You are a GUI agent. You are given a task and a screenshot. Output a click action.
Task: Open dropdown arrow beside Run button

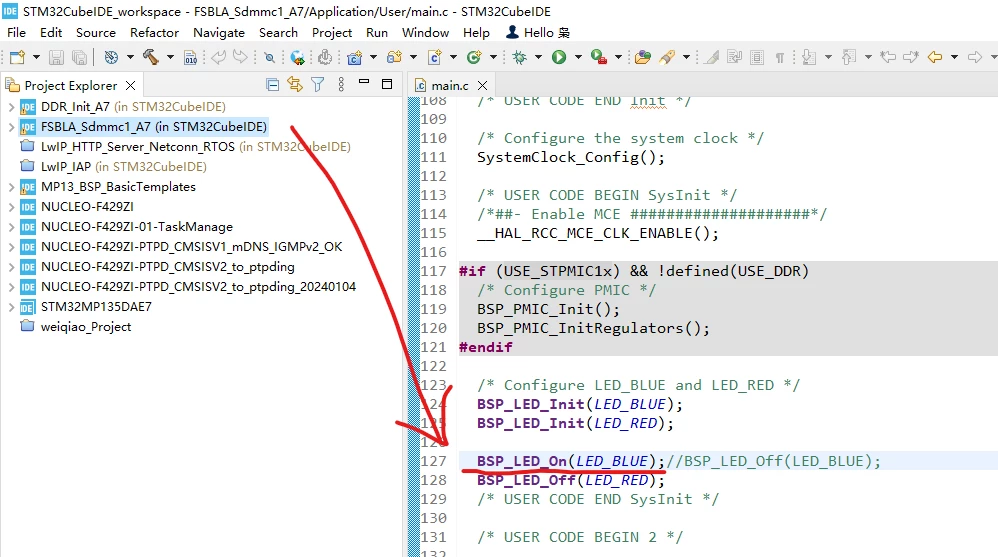tap(578, 57)
